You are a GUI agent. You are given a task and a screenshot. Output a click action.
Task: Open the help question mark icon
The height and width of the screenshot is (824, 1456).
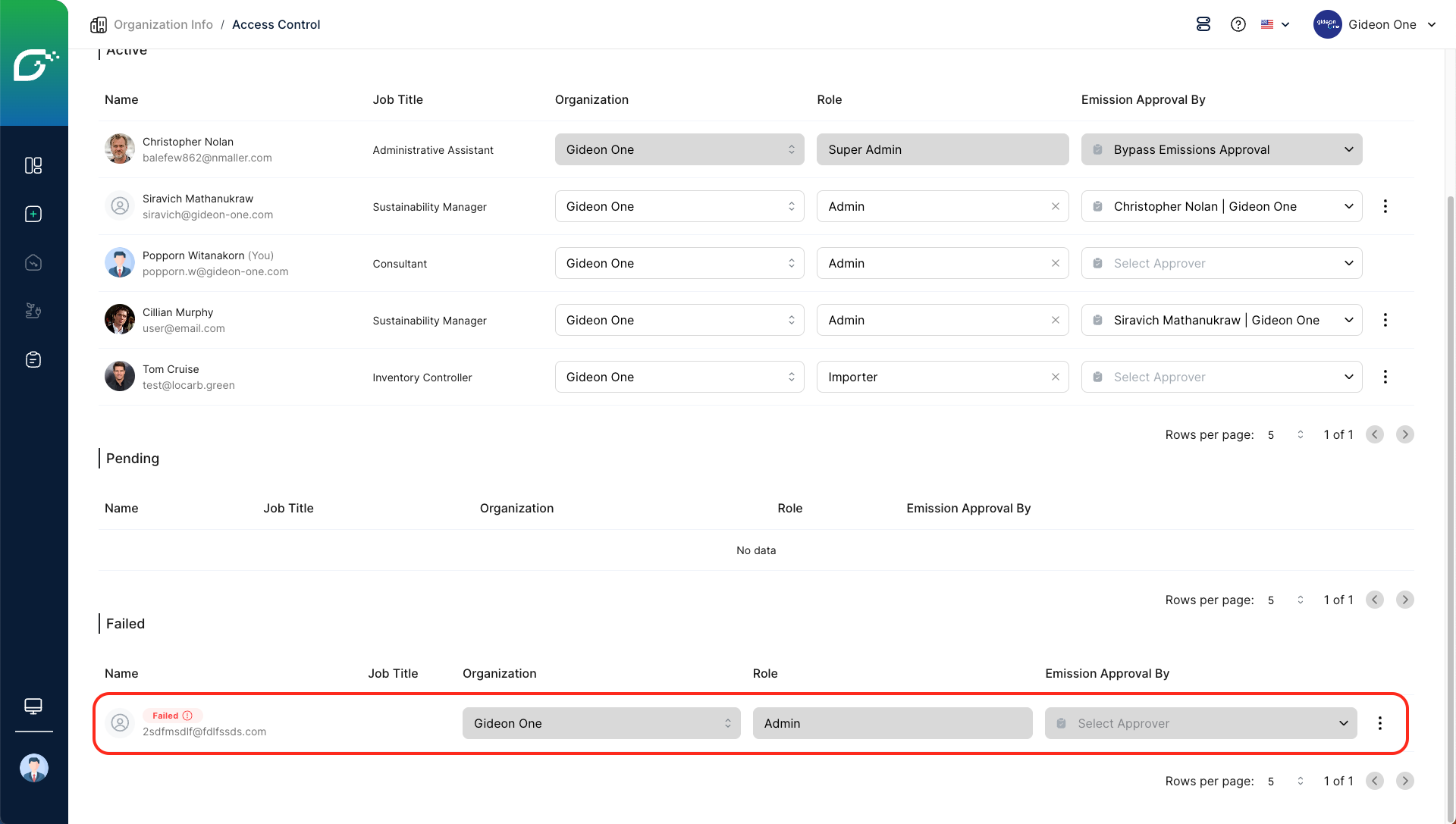click(1238, 24)
